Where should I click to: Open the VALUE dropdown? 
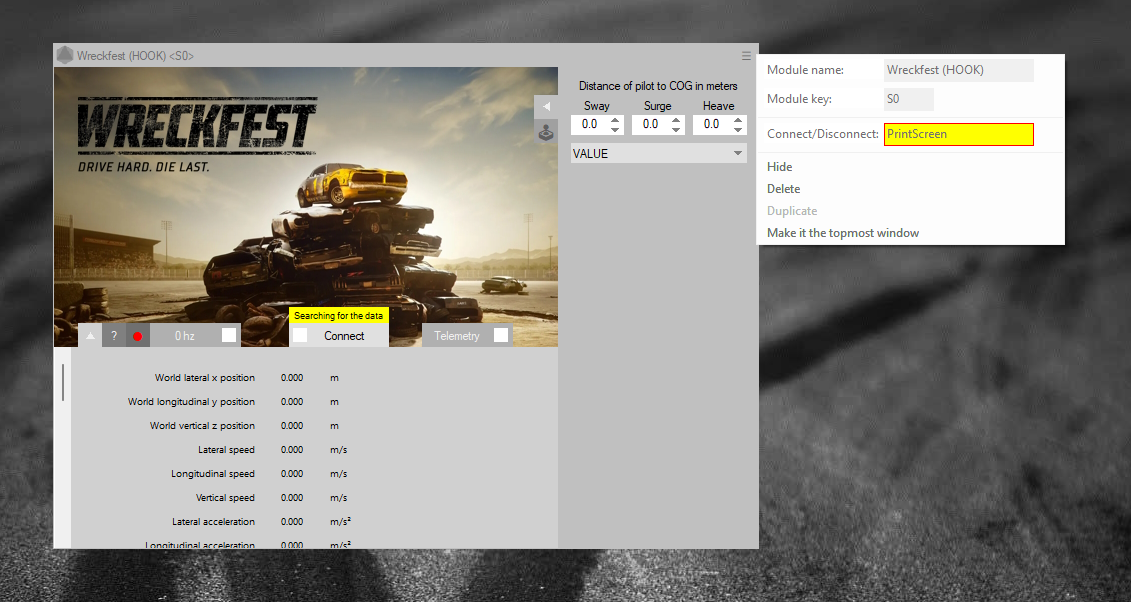[659, 154]
